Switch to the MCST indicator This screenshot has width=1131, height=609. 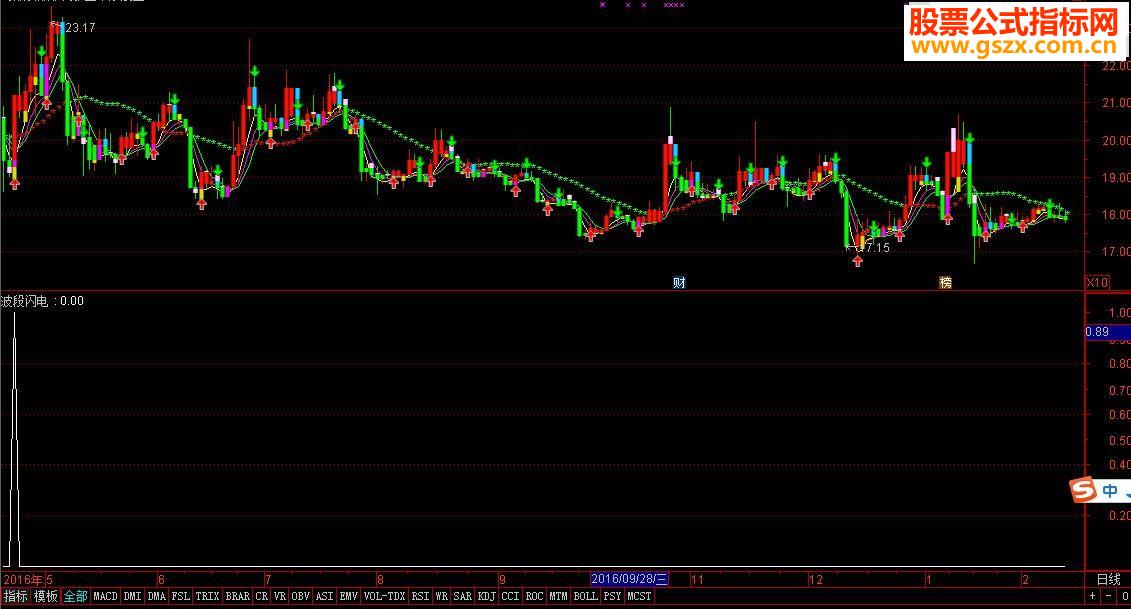pyautogui.click(x=639, y=597)
